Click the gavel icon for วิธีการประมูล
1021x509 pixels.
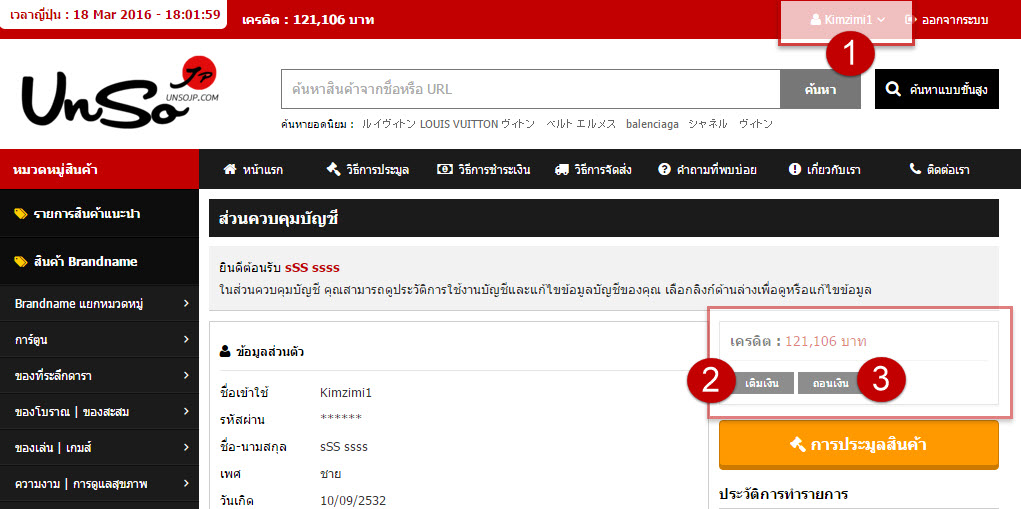click(334, 169)
